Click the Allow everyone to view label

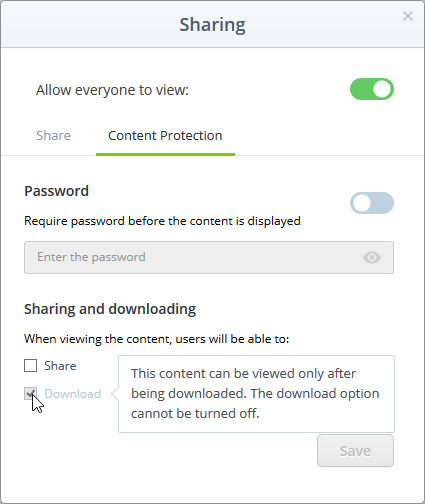[112, 90]
